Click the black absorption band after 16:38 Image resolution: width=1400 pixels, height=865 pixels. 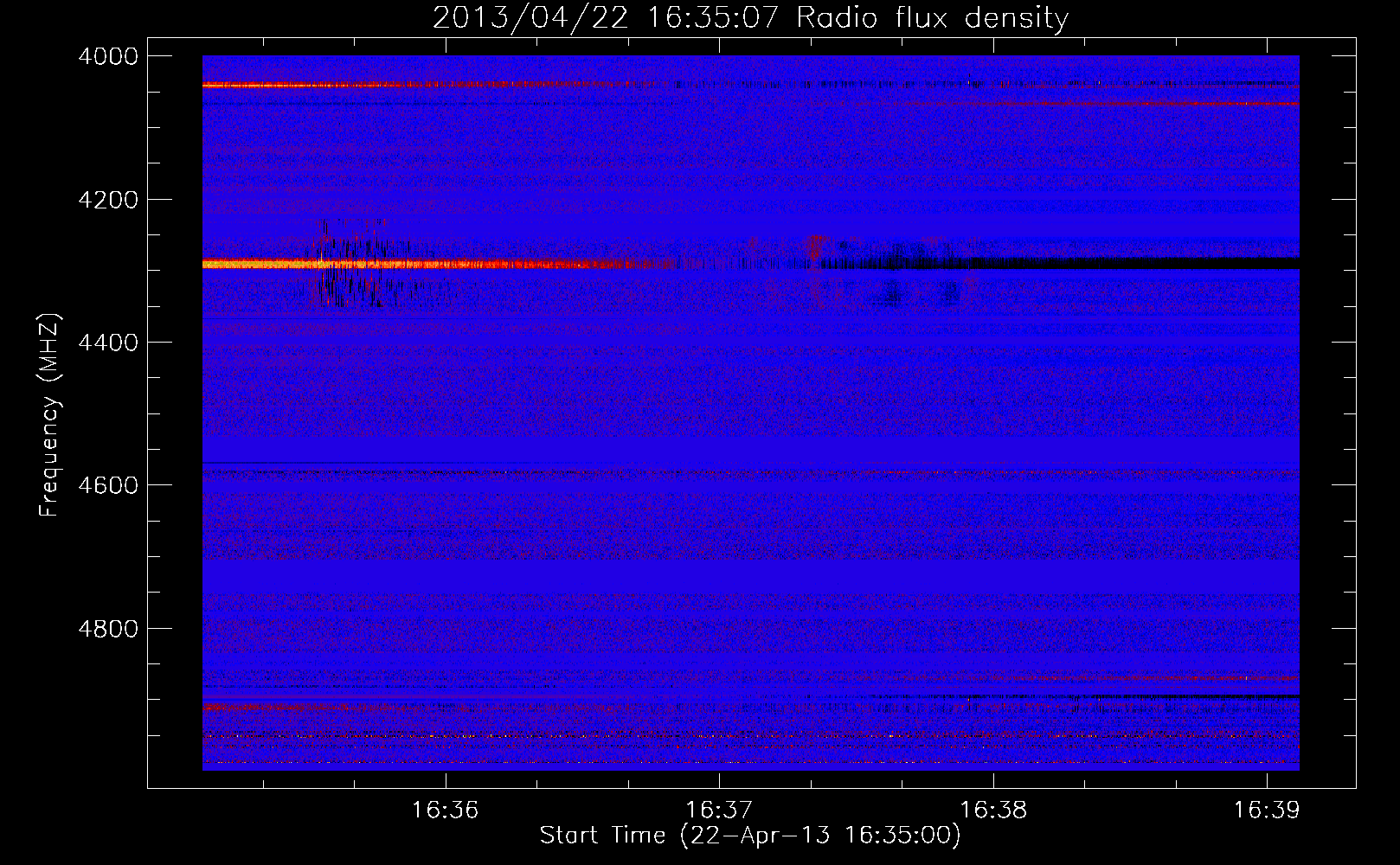[1146, 263]
